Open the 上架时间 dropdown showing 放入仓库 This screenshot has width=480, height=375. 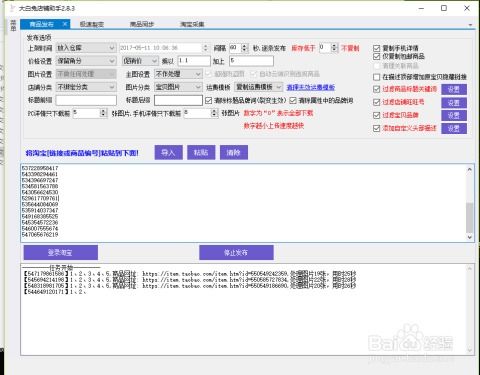click(x=86, y=48)
